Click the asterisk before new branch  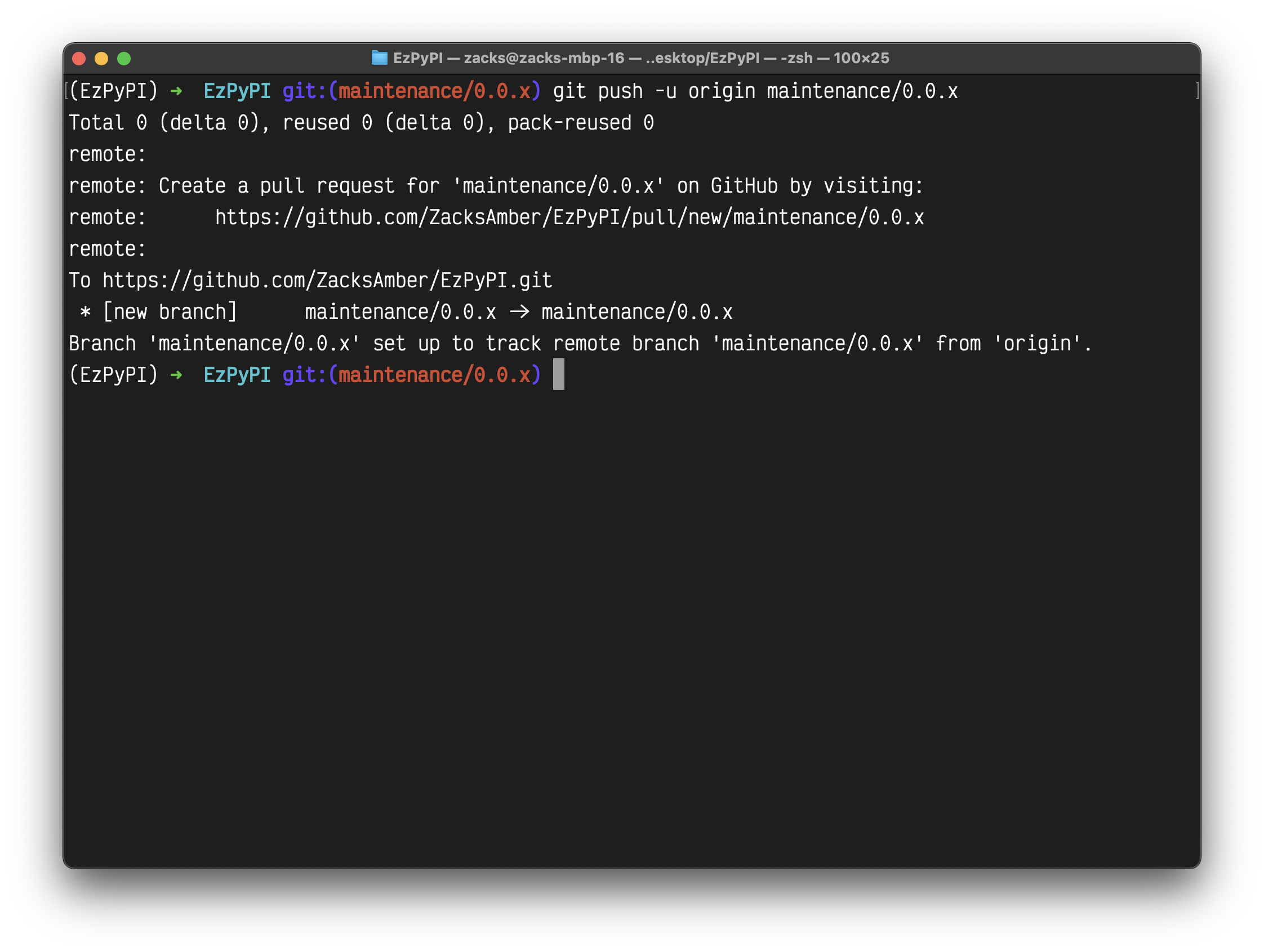[x=85, y=313]
